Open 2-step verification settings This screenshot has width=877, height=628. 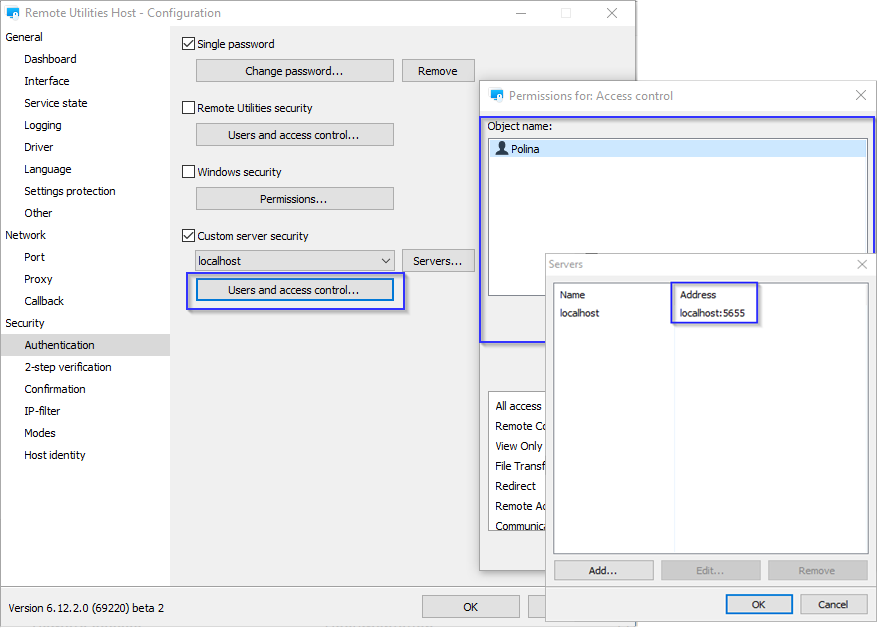point(68,367)
